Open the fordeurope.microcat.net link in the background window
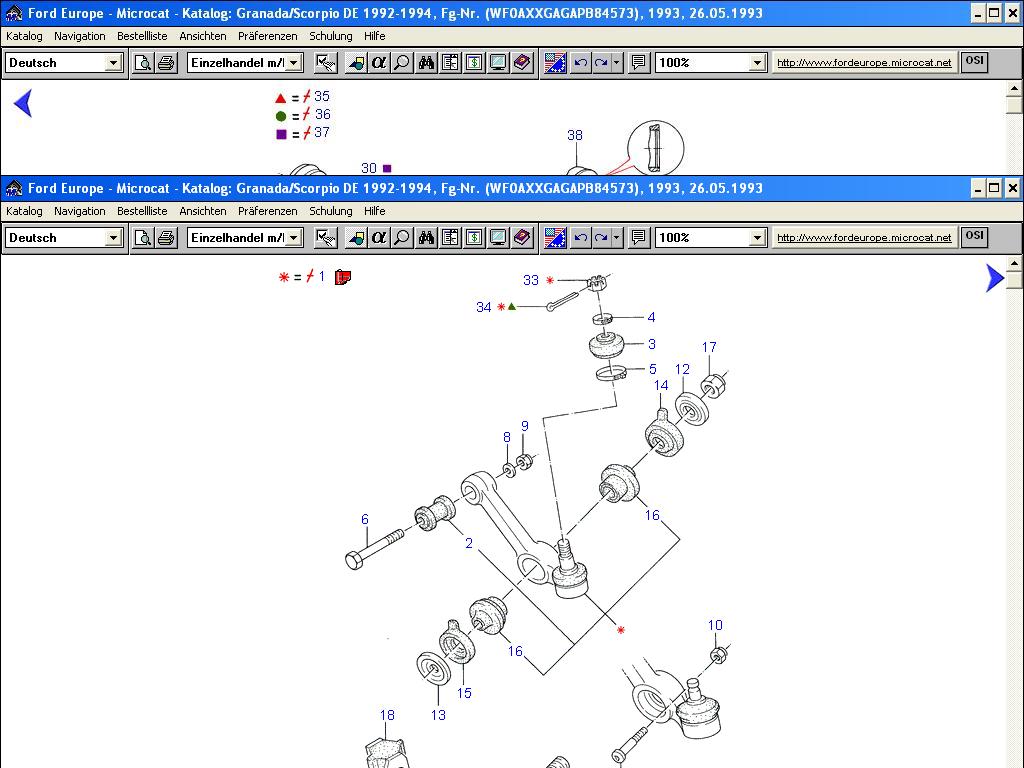 [864, 63]
